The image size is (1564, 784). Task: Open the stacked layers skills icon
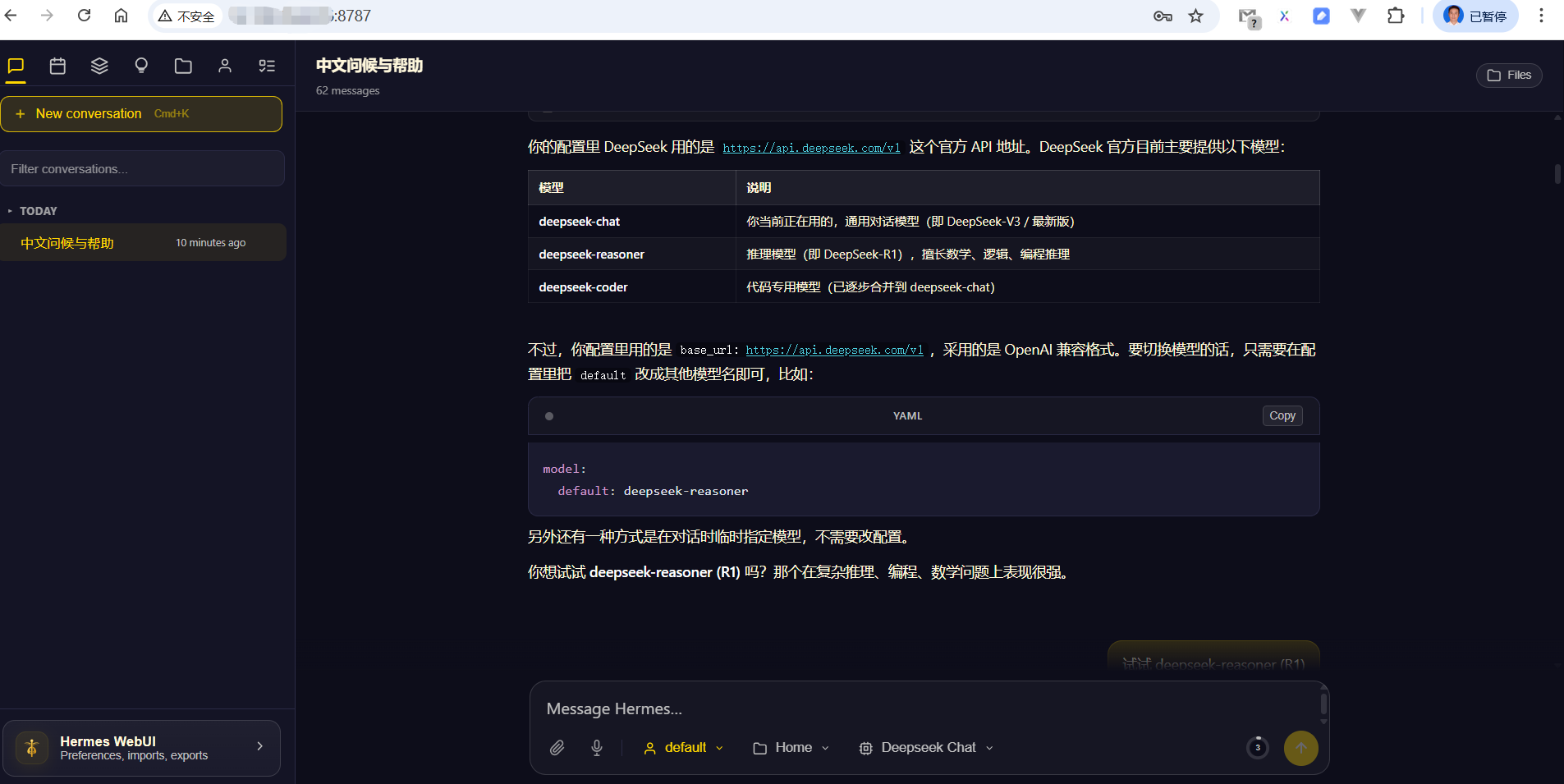pos(99,66)
